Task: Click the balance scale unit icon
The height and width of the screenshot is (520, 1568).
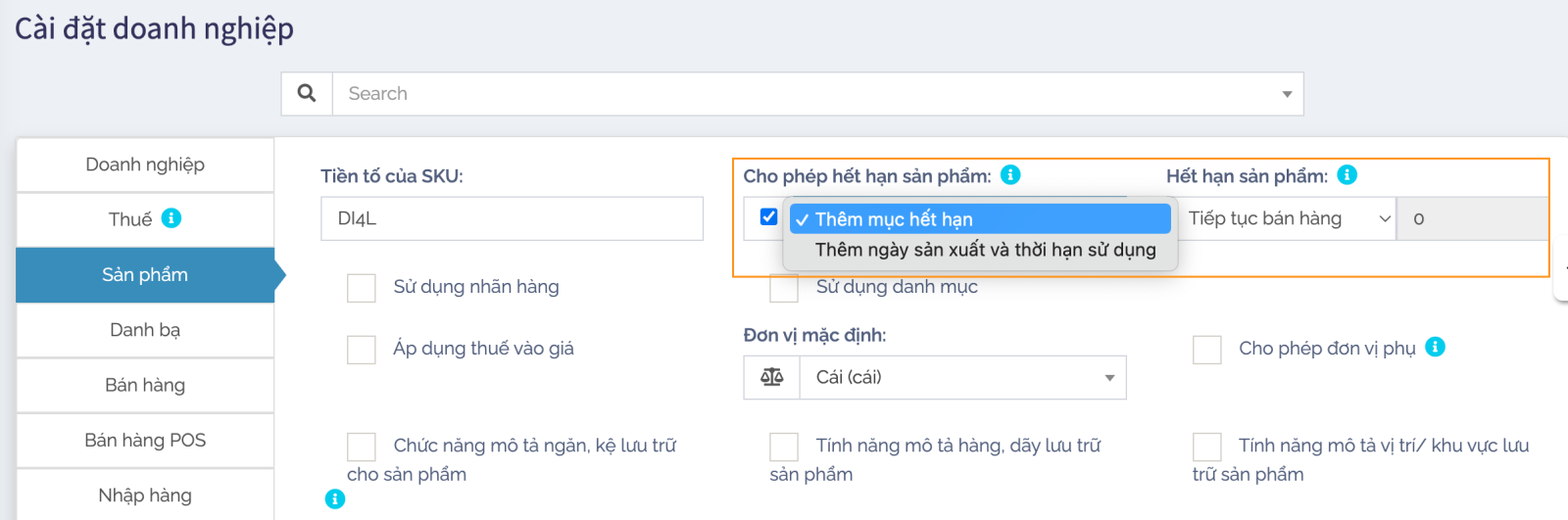Action: coord(772,378)
